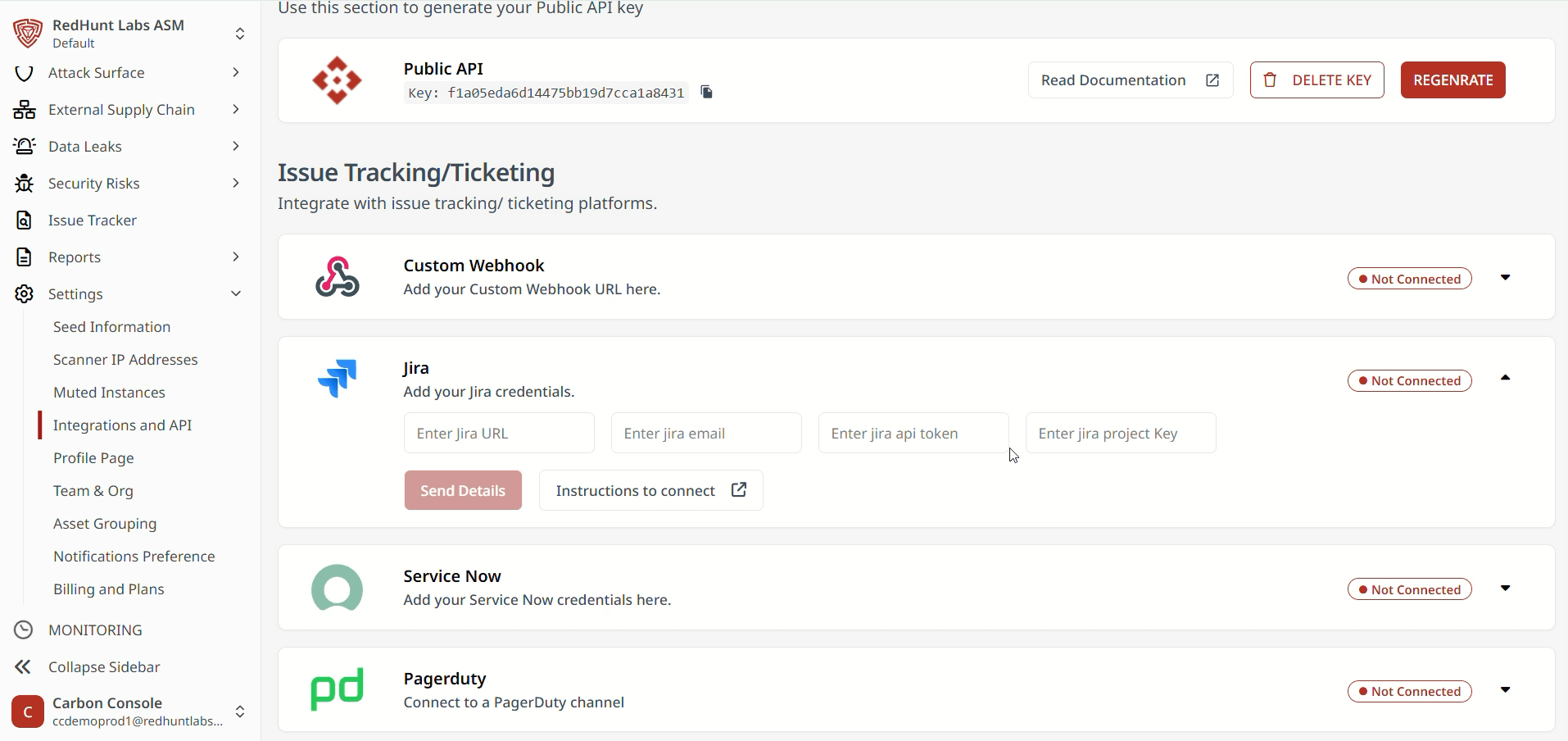Screen dimensions: 1568x741
Task: Open Instructions to connect for Jira
Action: (x=650, y=489)
